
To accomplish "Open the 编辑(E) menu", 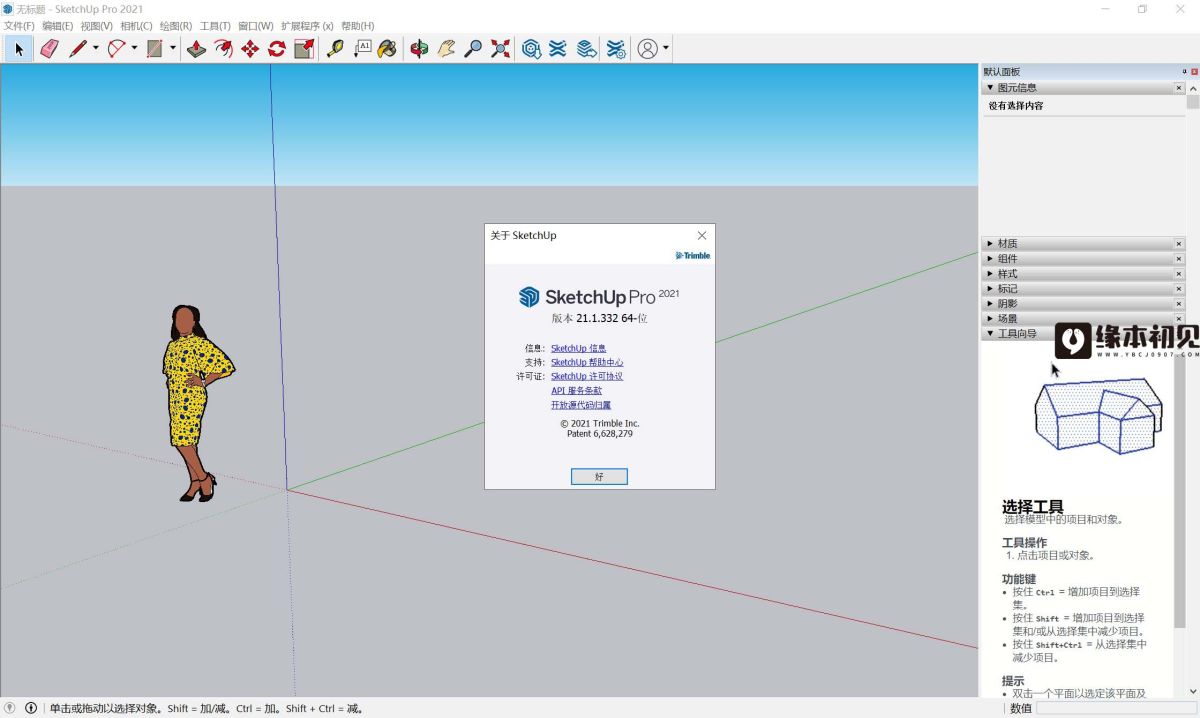I will tap(58, 26).
